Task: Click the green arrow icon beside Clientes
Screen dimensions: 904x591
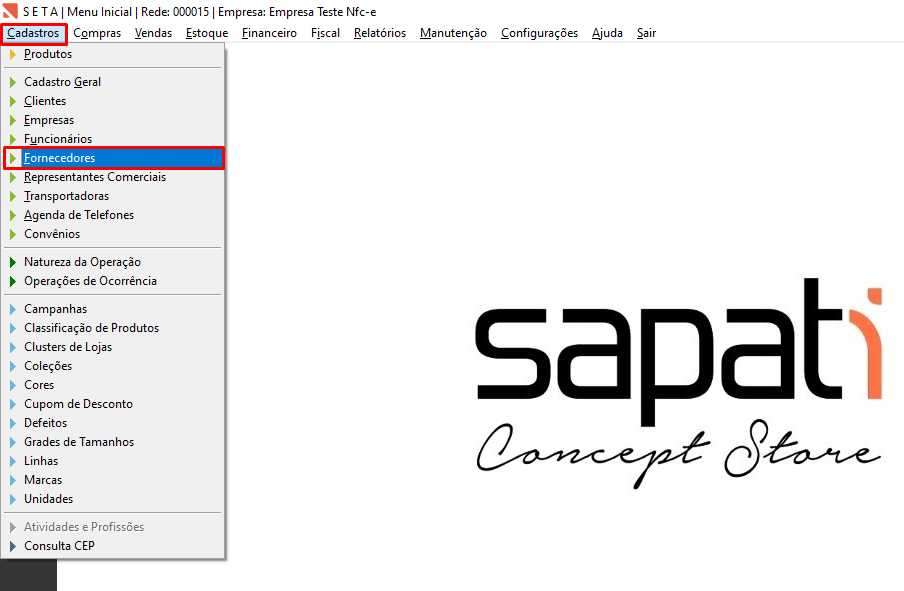Action: tap(13, 101)
